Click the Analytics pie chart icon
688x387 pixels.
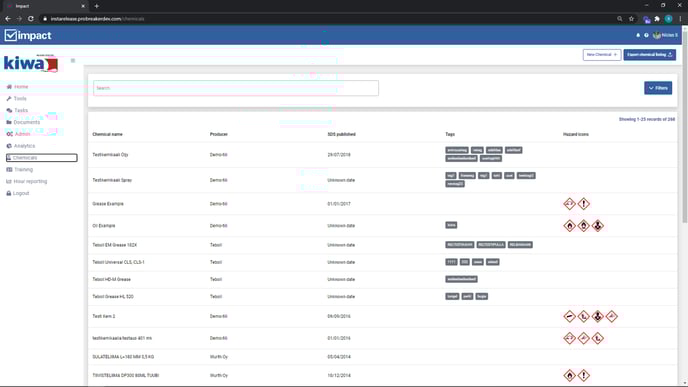pyautogui.click(x=9, y=146)
